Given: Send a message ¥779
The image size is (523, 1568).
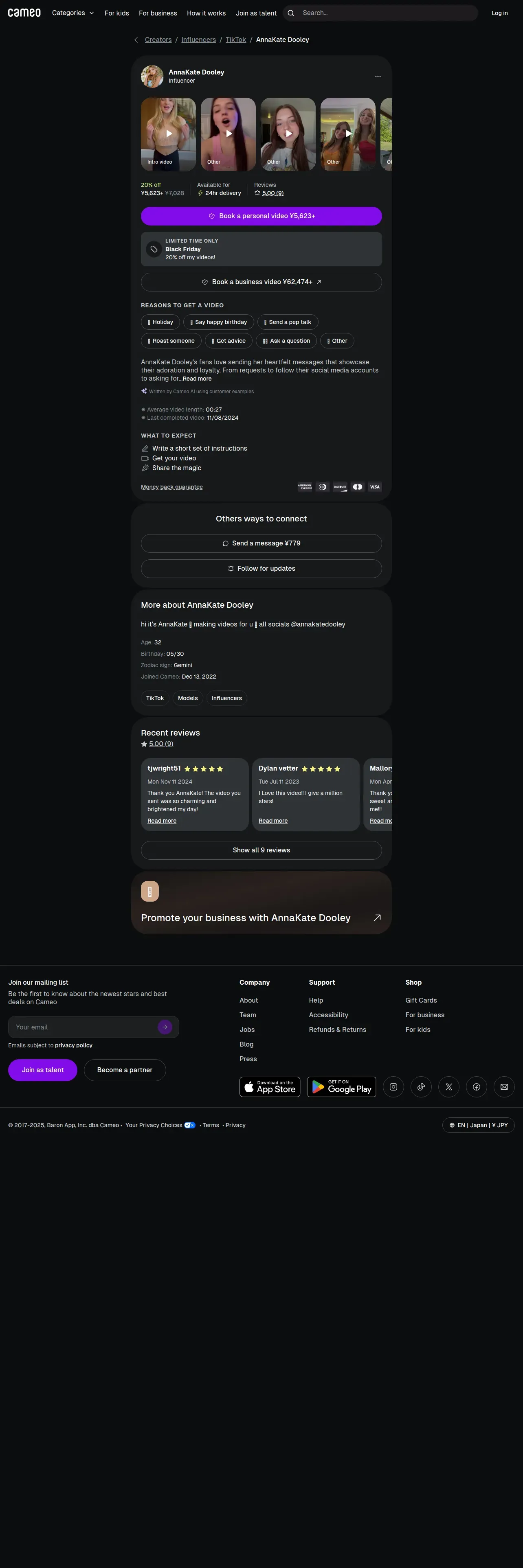Looking at the screenshot, I should click(x=261, y=543).
